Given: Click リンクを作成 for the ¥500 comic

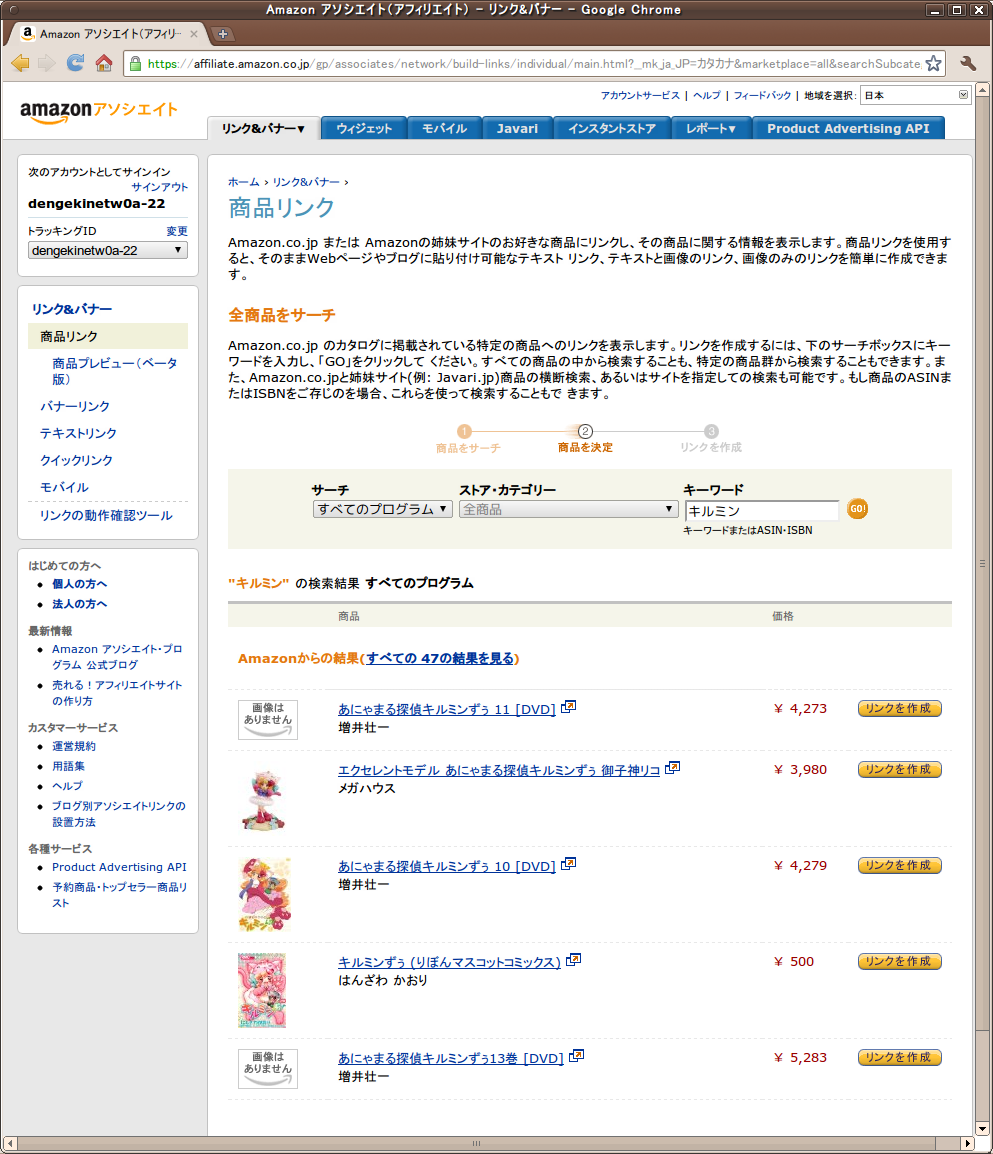Looking at the screenshot, I should 899,961.
